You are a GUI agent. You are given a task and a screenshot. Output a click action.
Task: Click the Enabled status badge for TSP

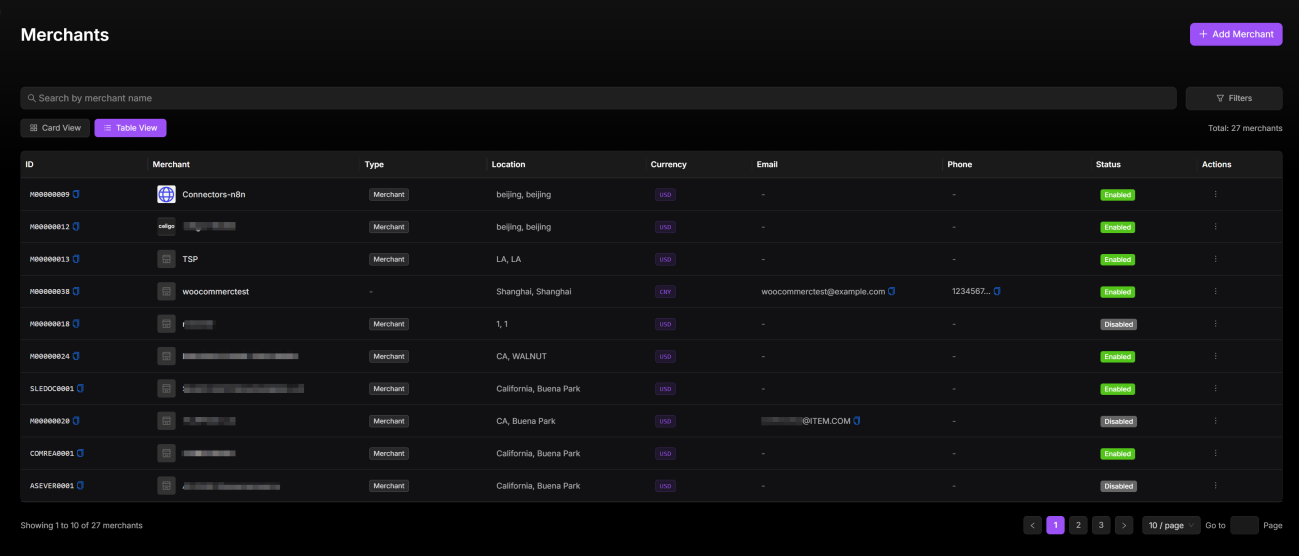[x=1118, y=259]
